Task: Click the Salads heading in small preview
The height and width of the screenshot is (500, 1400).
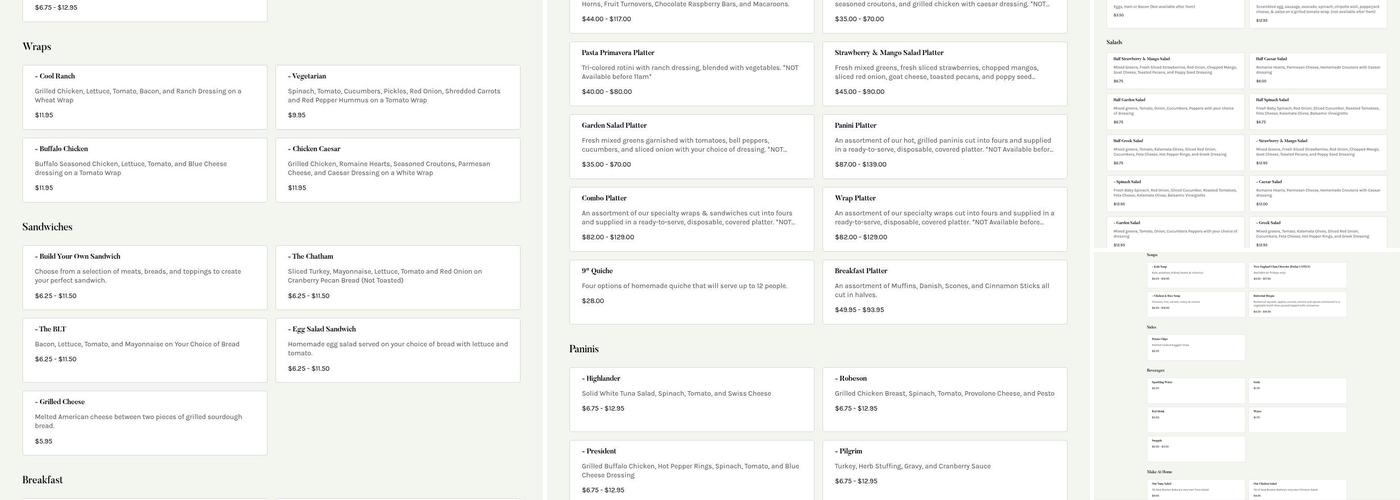Action: (x=1114, y=42)
